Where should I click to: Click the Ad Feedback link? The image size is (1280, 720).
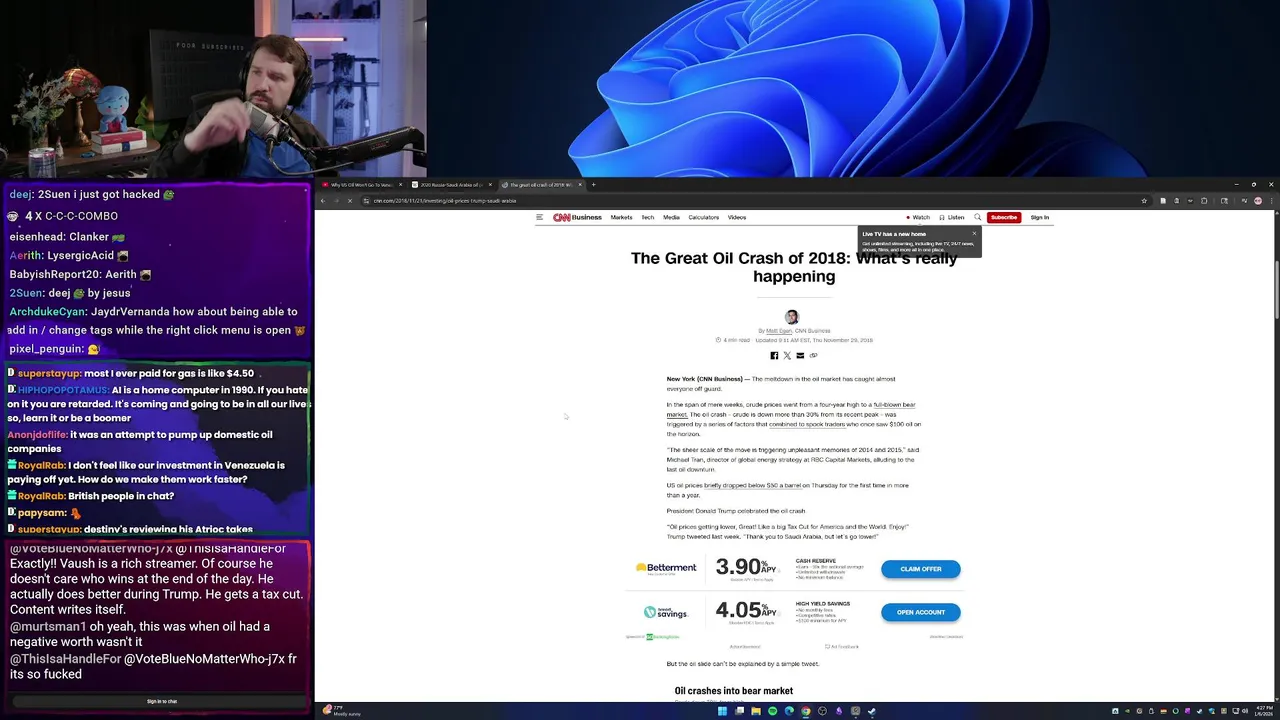coord(844,647)
